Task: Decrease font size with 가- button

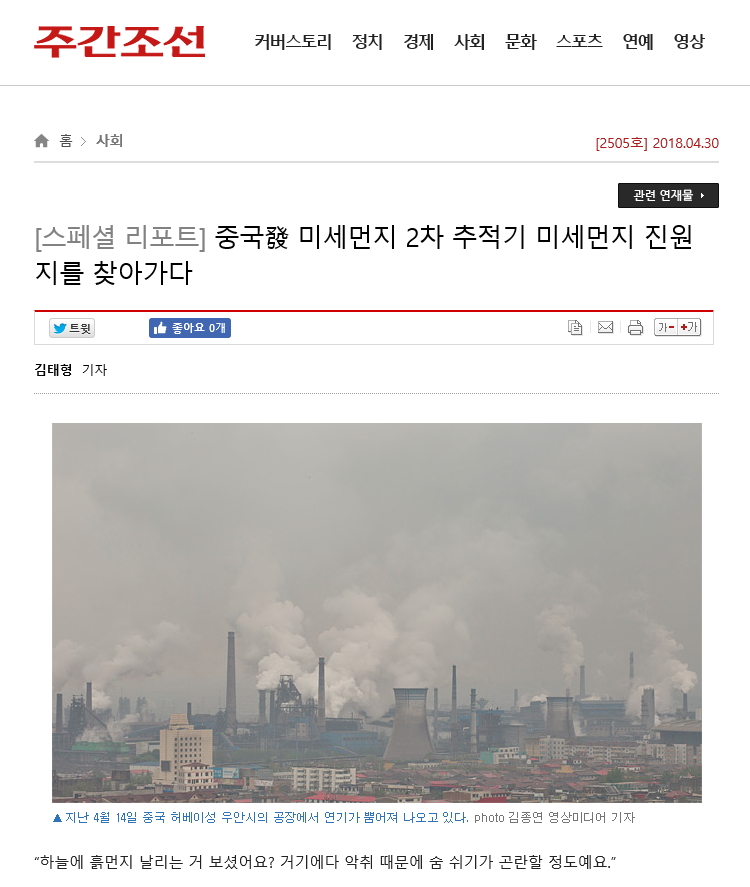Action: coord(666,327)
